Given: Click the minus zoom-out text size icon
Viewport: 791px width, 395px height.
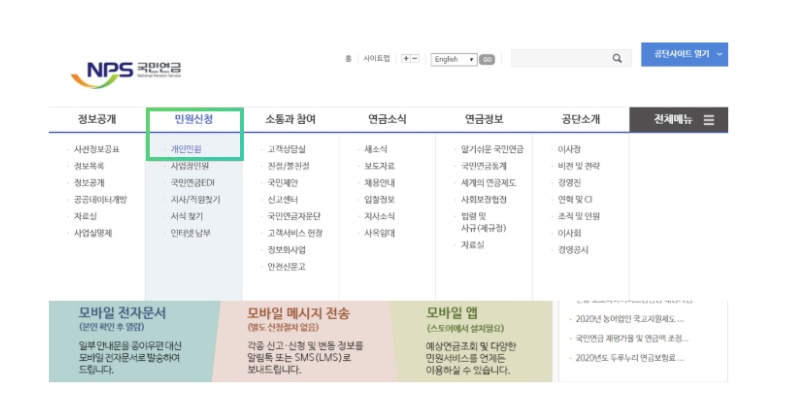Looking at the screenshot, I should tap(415, 59).
